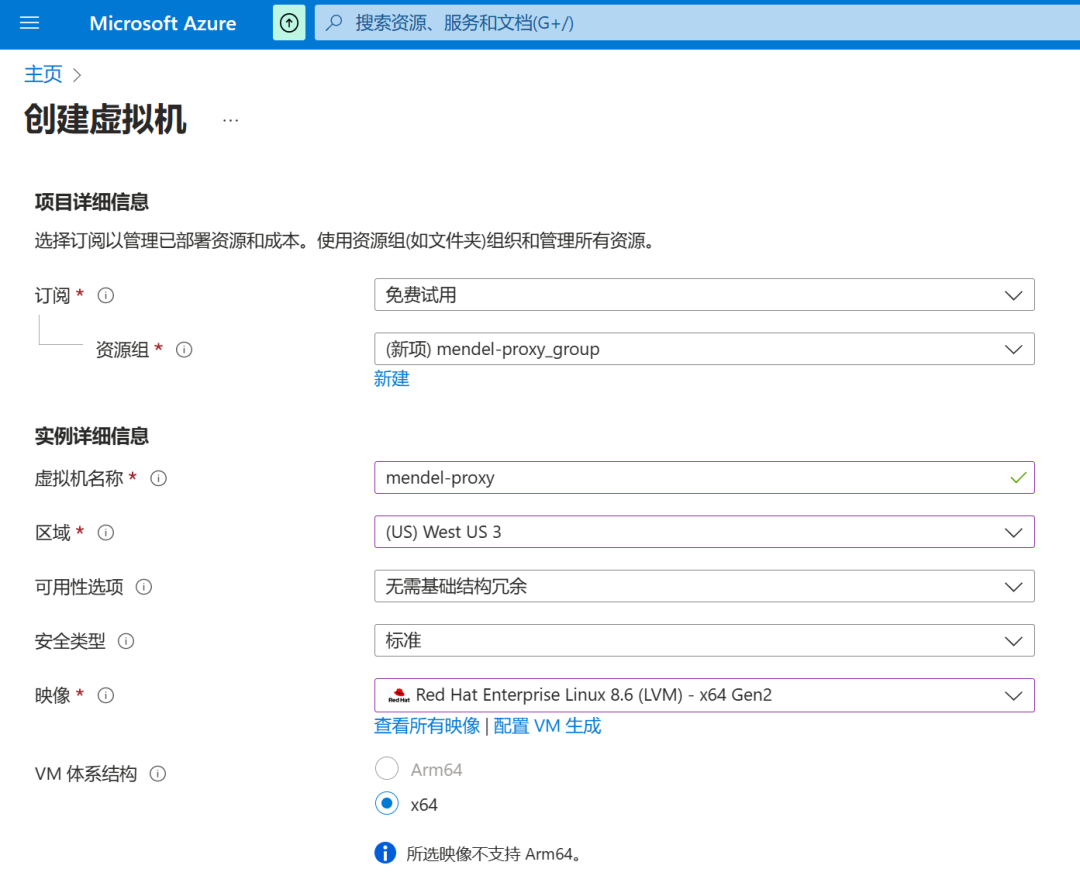Click the ellipsis next to 创建虚拟机 title
The image size is (1080, 886).
(231, 121)
